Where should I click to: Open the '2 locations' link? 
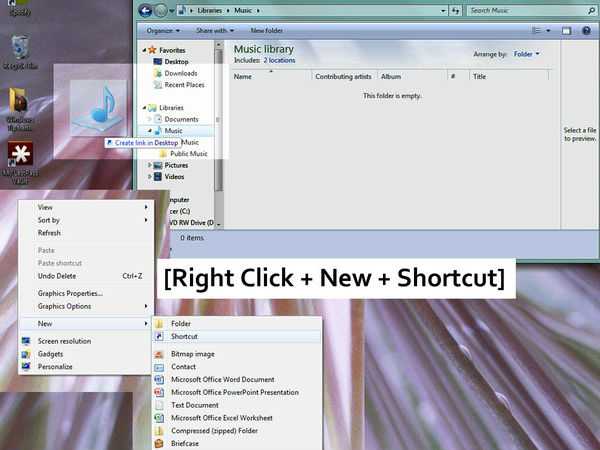280,61
